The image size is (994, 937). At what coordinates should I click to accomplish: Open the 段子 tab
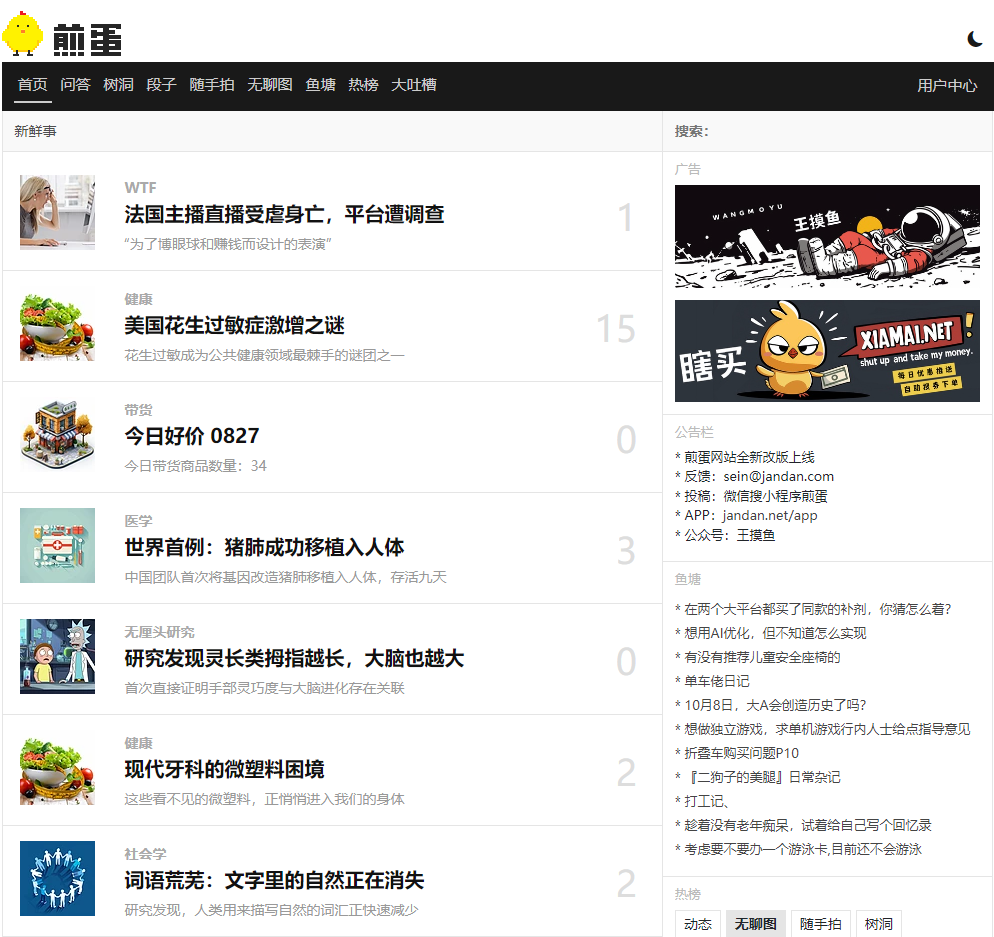point(161,85)
